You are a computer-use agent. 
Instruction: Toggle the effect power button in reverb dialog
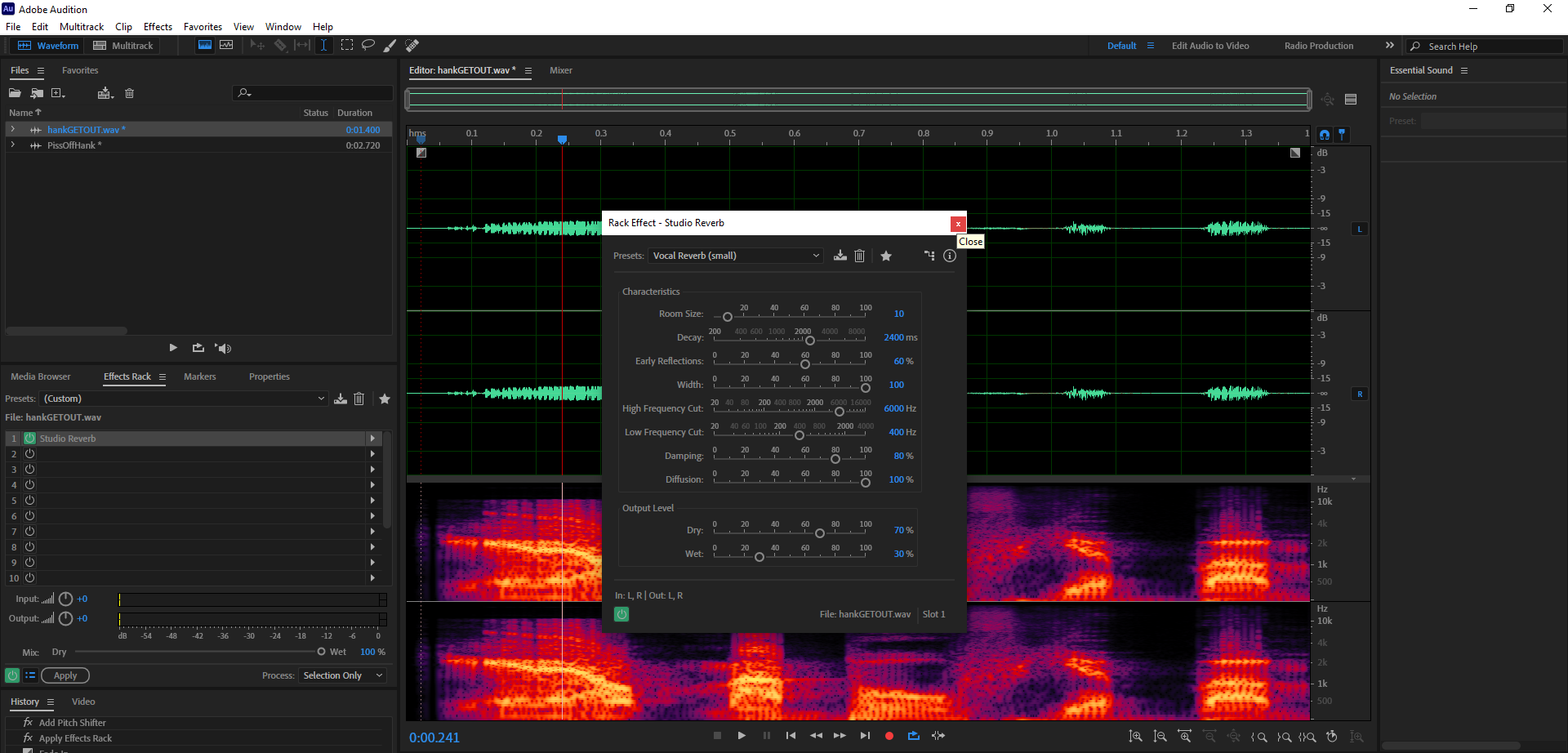tap(621, 614)
